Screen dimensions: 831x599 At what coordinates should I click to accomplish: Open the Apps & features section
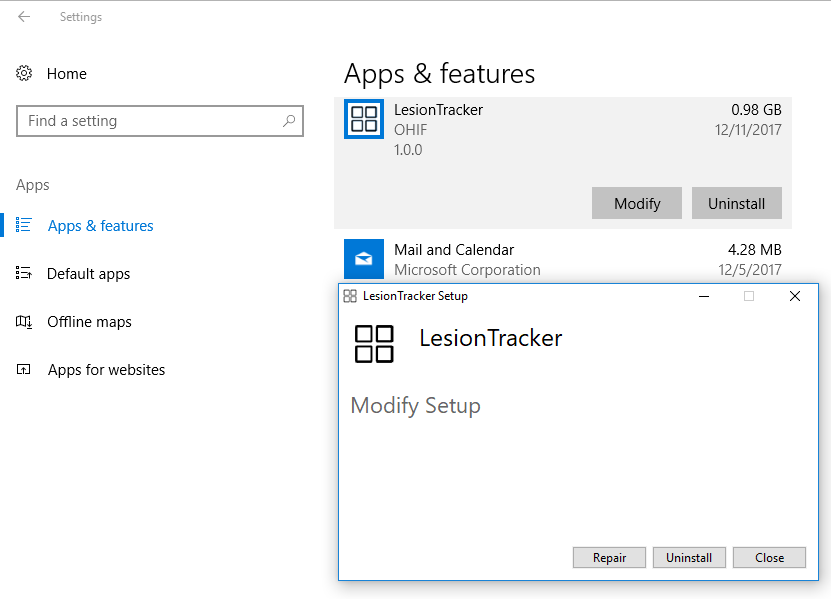tap(100, 226)
